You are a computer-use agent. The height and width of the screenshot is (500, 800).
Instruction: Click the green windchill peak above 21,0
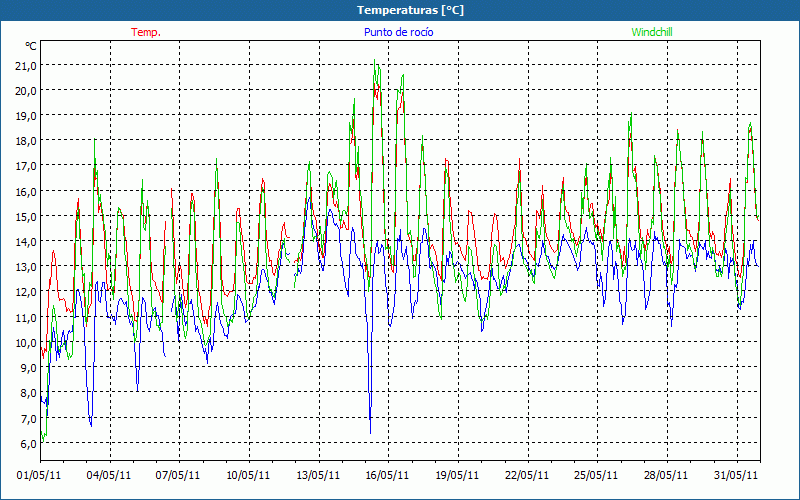click(x=375, y=61)
